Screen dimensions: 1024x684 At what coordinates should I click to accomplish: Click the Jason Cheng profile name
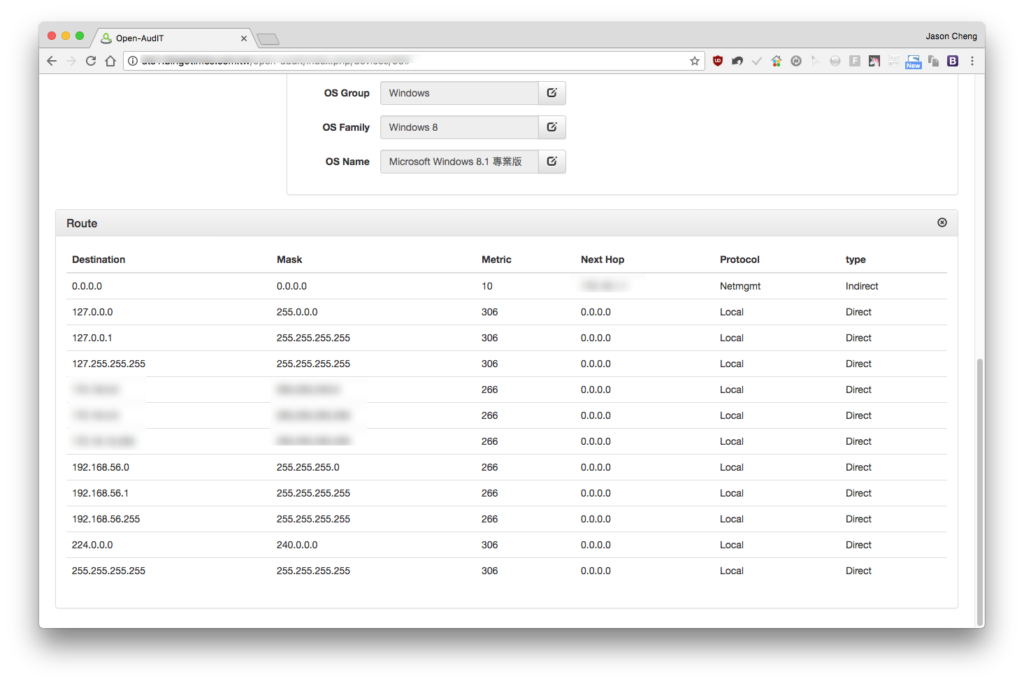point(951,36)
